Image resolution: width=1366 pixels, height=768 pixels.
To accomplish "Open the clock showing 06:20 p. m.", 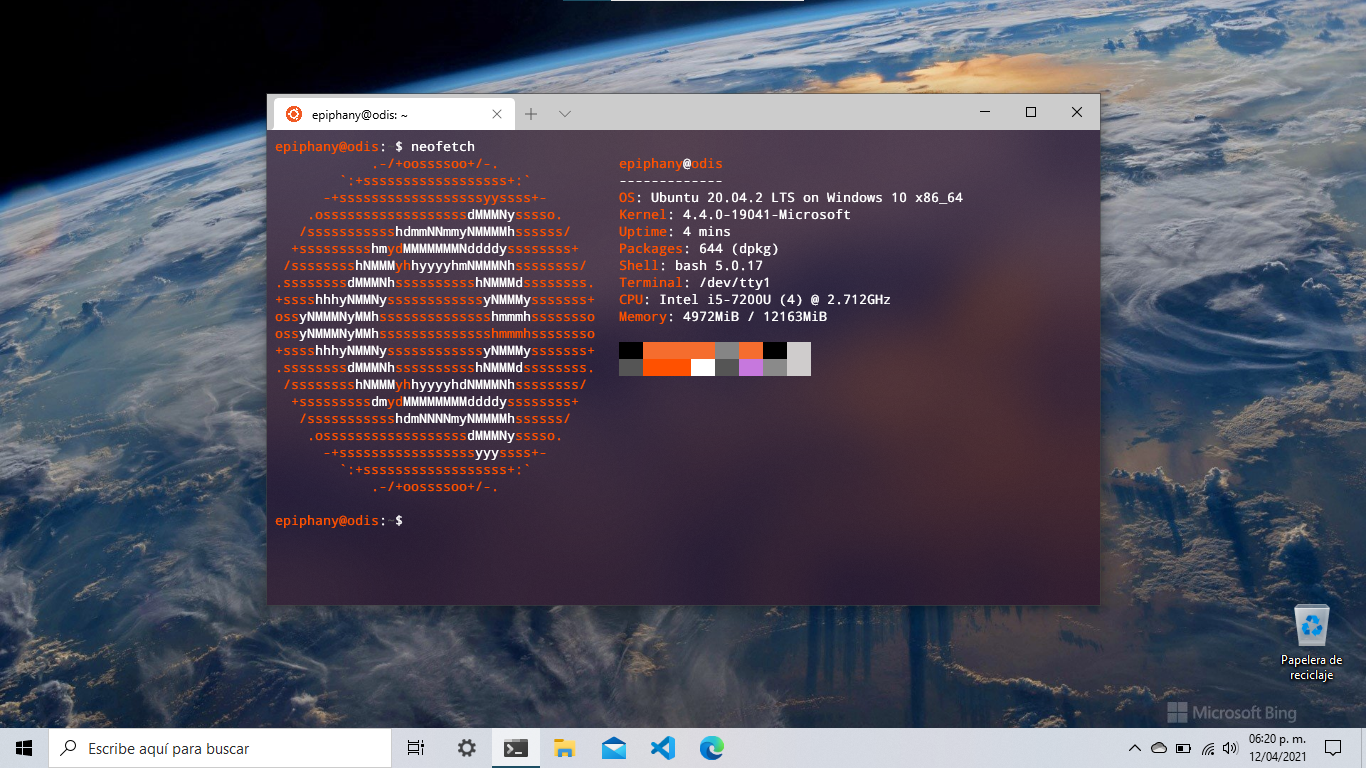I will 1275,747.
